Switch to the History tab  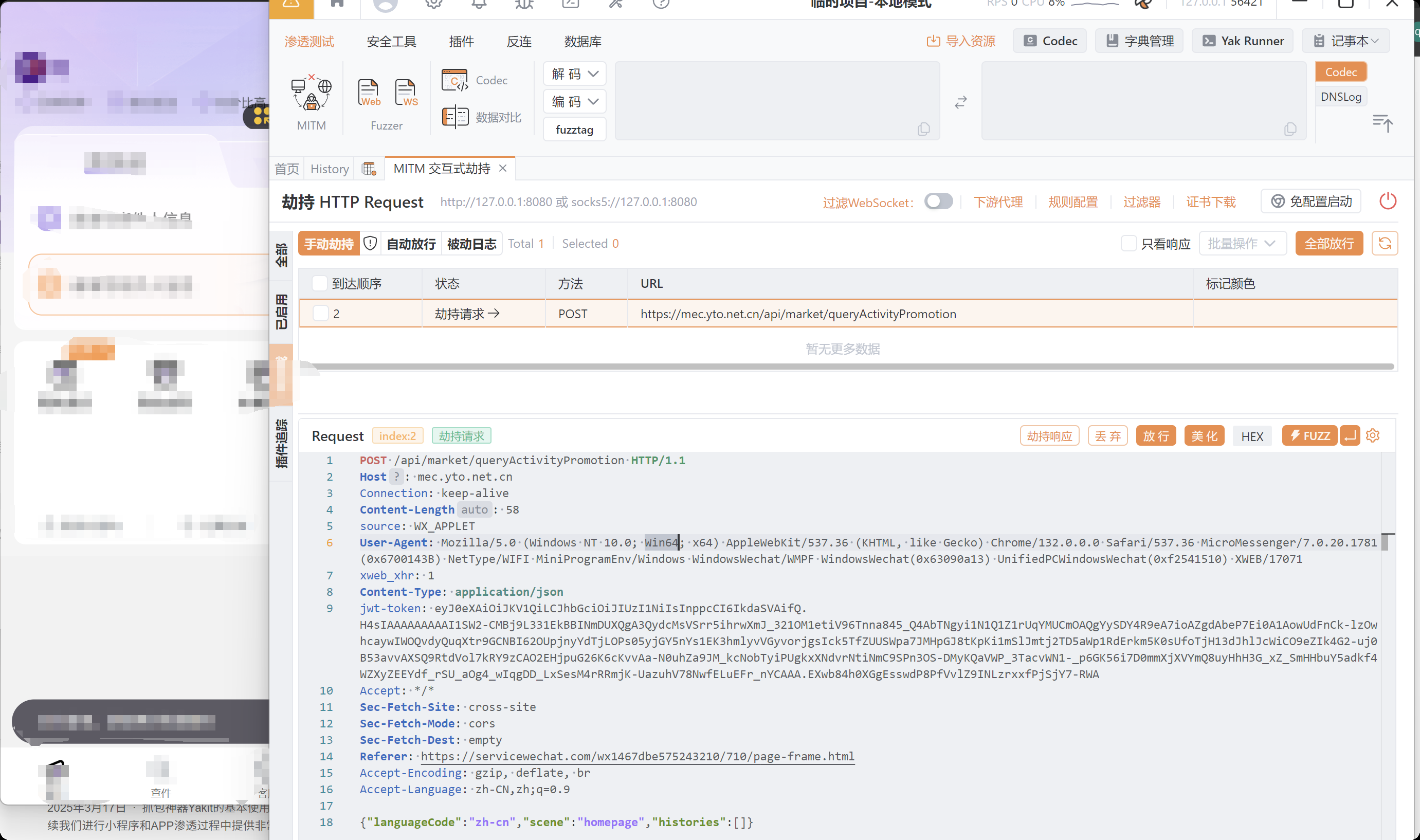[330, 169]
